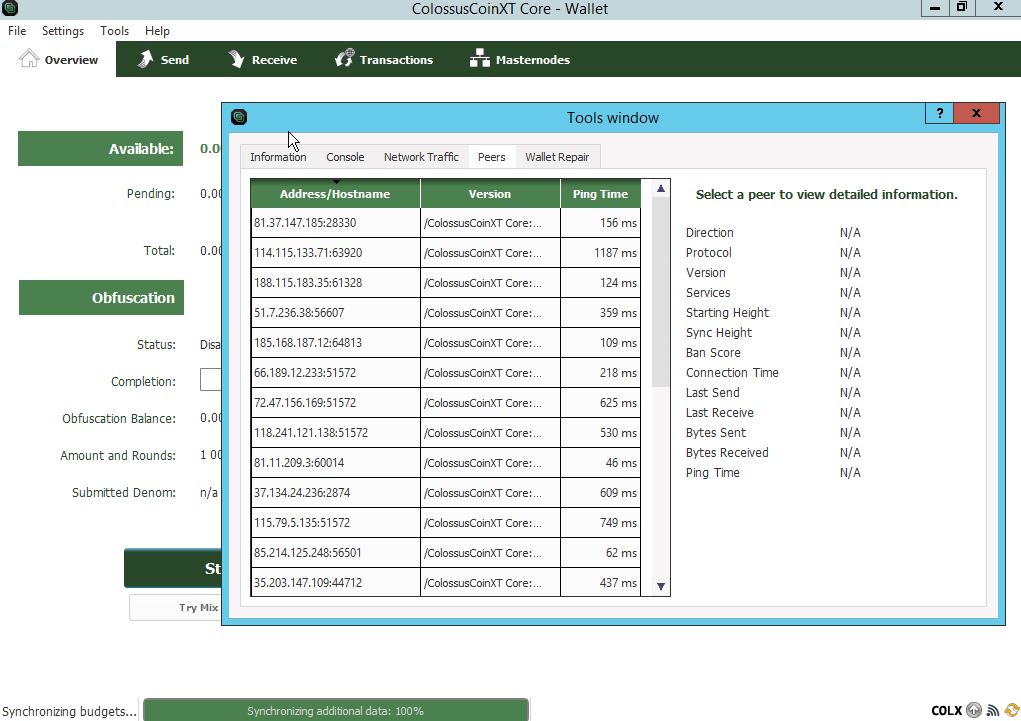This screenshot has width=1021, height=721.
Task: Click the version cell in the 218 ms row
Action: (490, 373)
